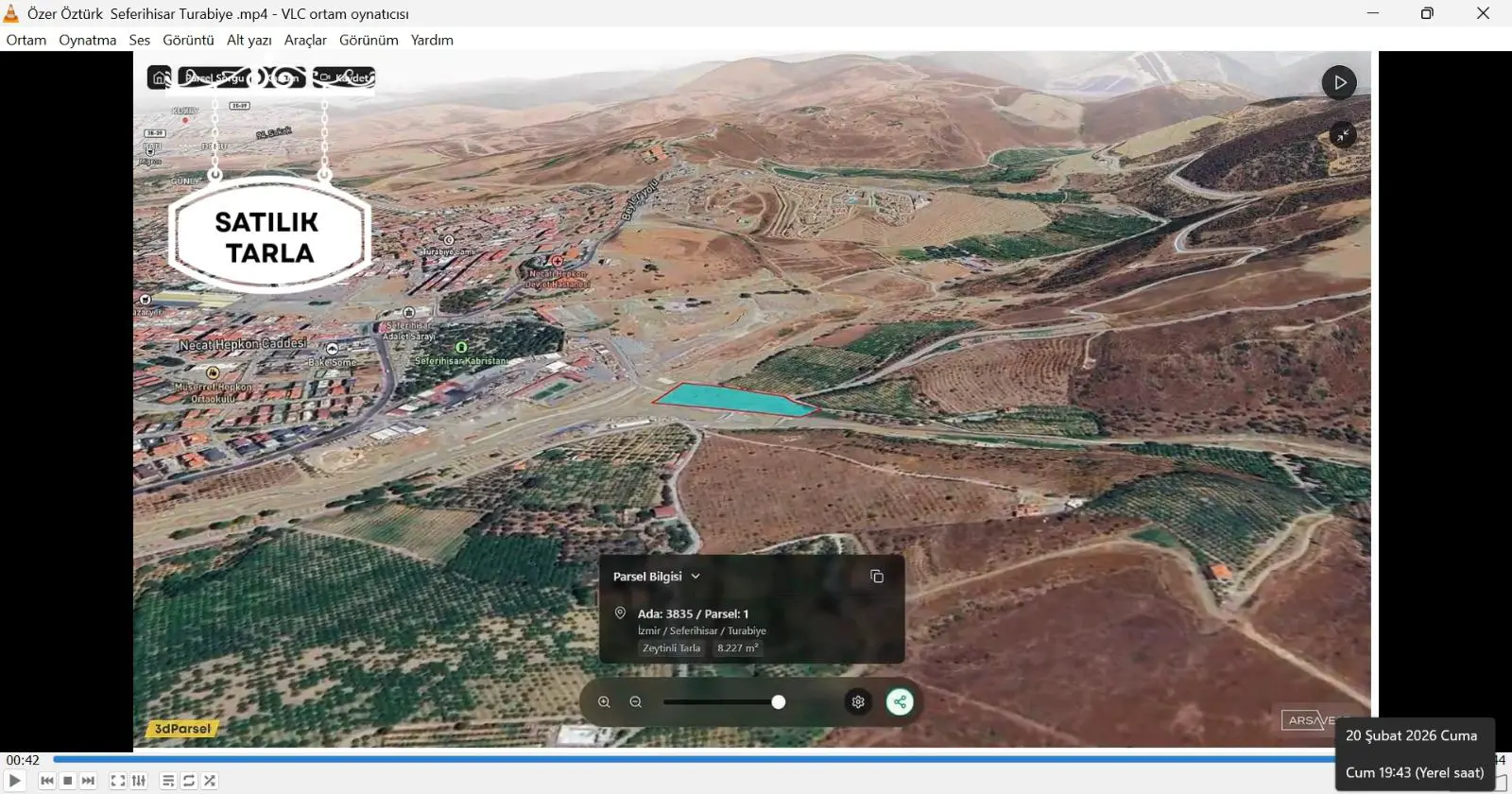Click Cum 19:43 (Yerel saat) text

[1415, 772]
